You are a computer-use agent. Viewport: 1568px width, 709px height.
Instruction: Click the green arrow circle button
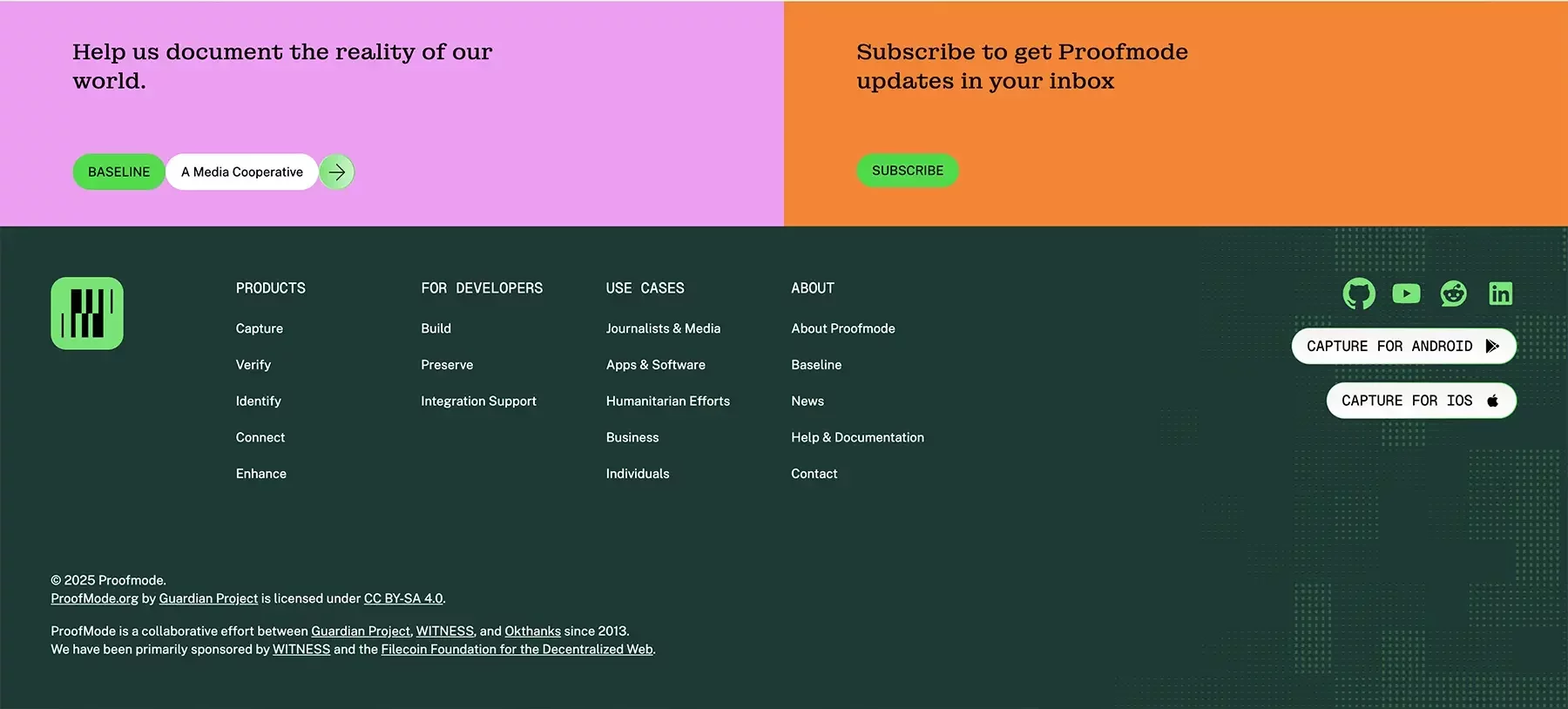coord(337,172)
